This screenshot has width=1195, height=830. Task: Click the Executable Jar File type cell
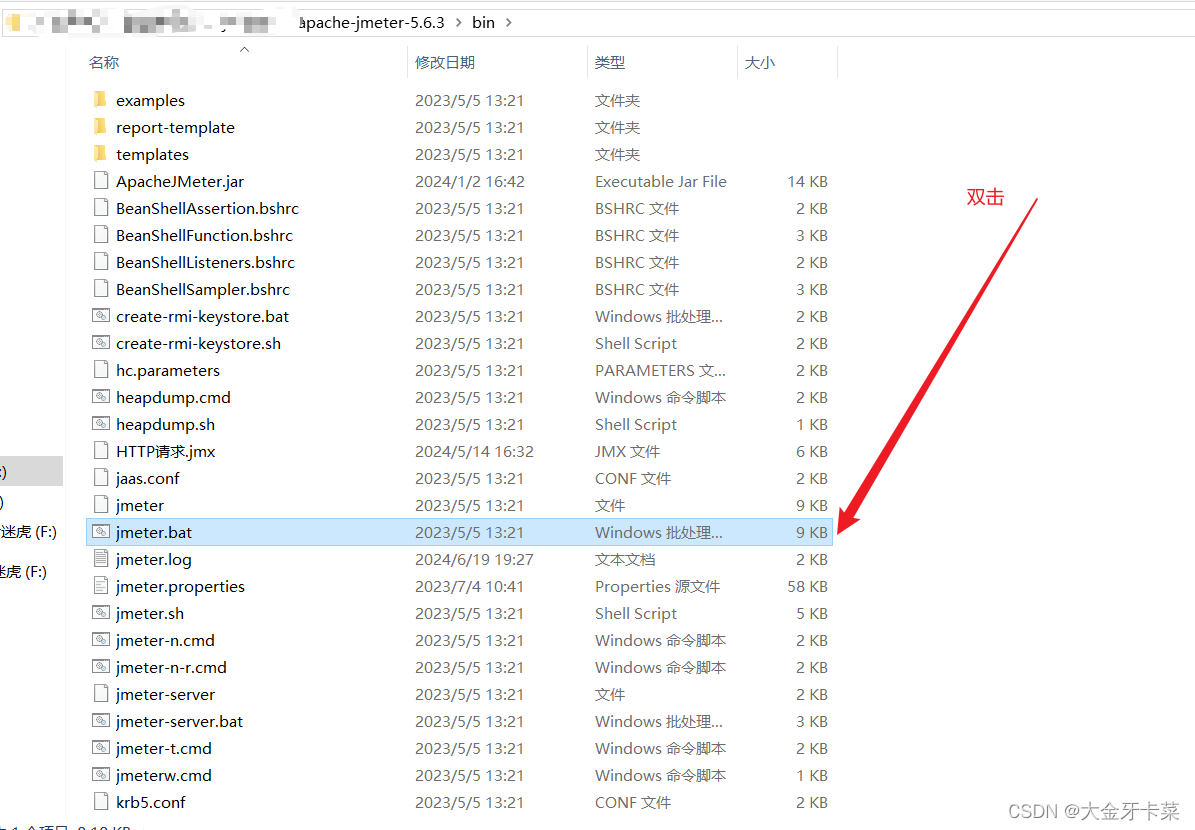click(x=661, y=181)
